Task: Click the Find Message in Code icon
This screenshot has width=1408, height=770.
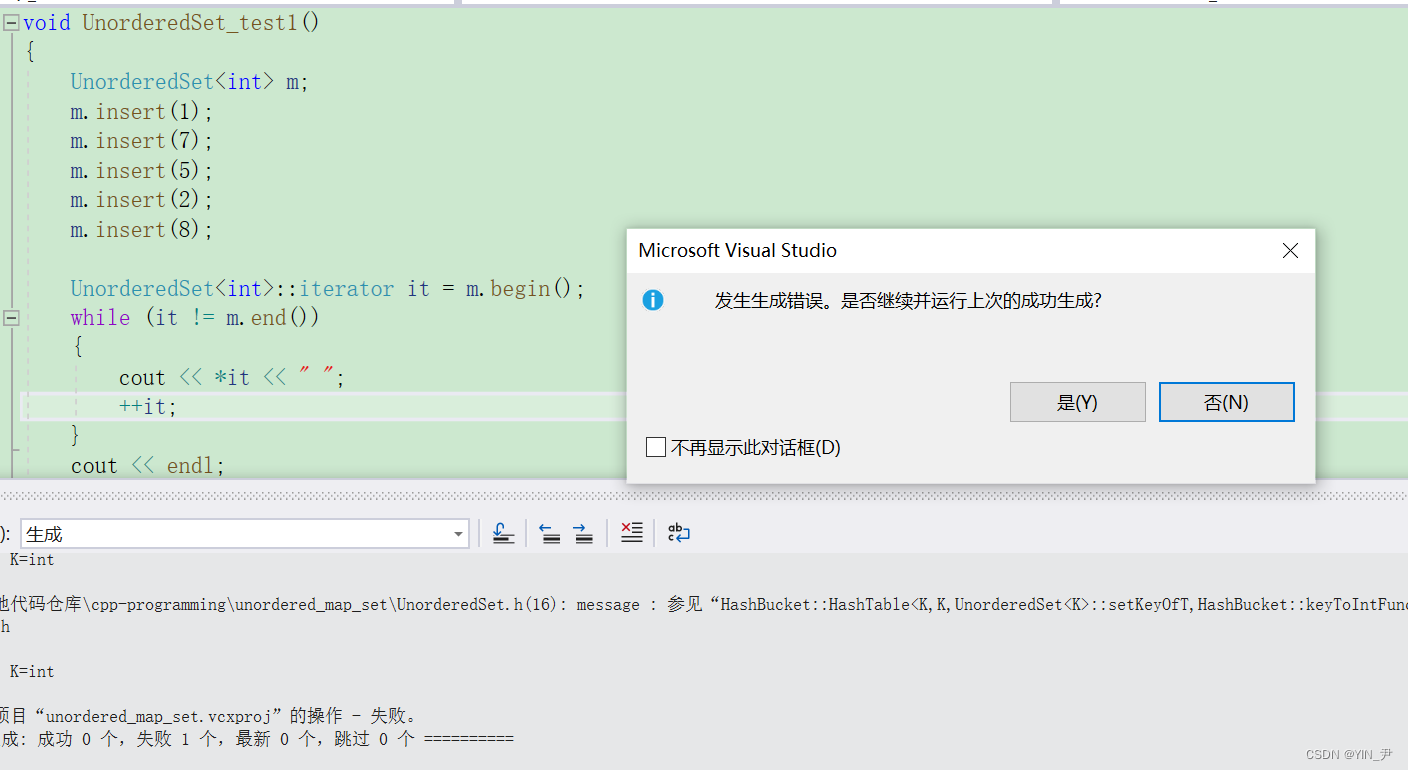Action: click(x=504, y=534)
